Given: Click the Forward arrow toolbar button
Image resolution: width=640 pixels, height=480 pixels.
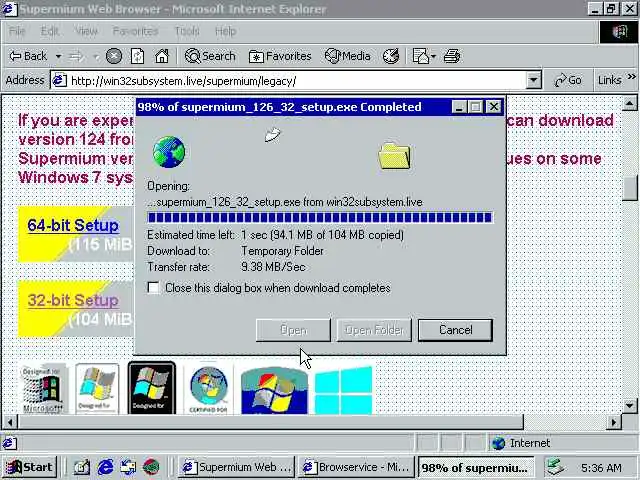Looking at the screenshot, I should tap(76, 56).
